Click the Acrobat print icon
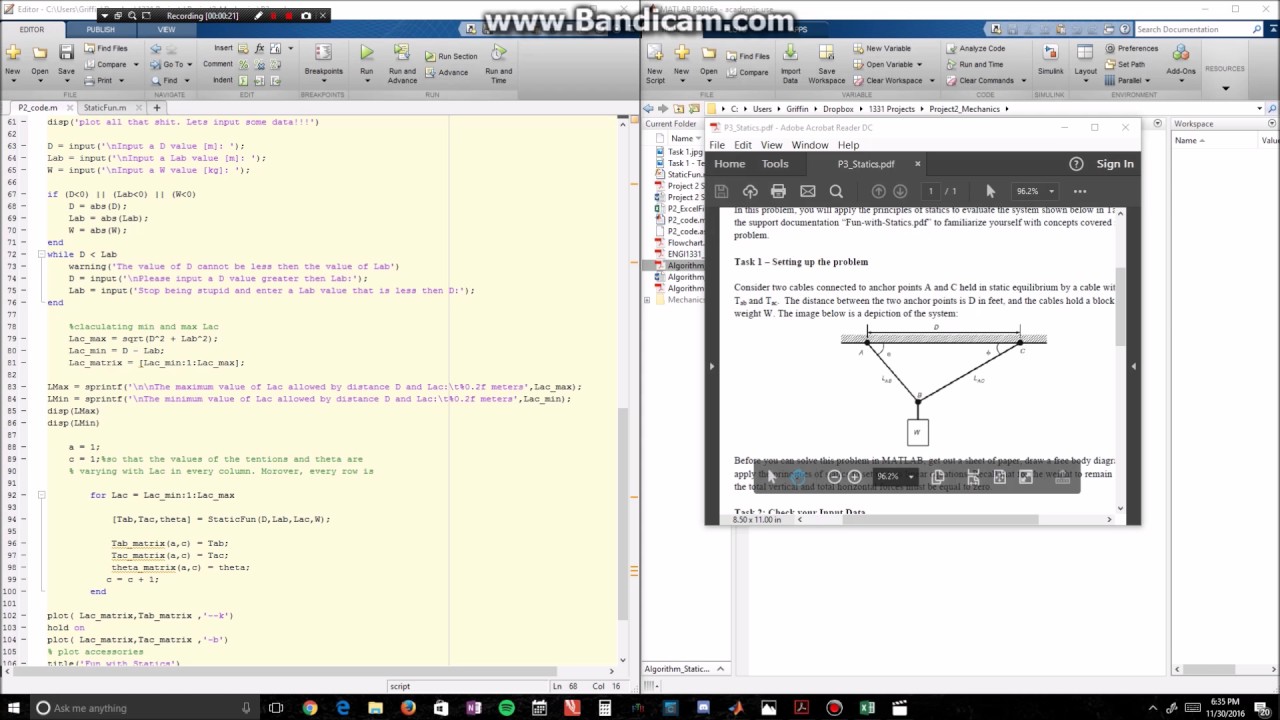1280x720 pixels. click(x=778, y=191)
